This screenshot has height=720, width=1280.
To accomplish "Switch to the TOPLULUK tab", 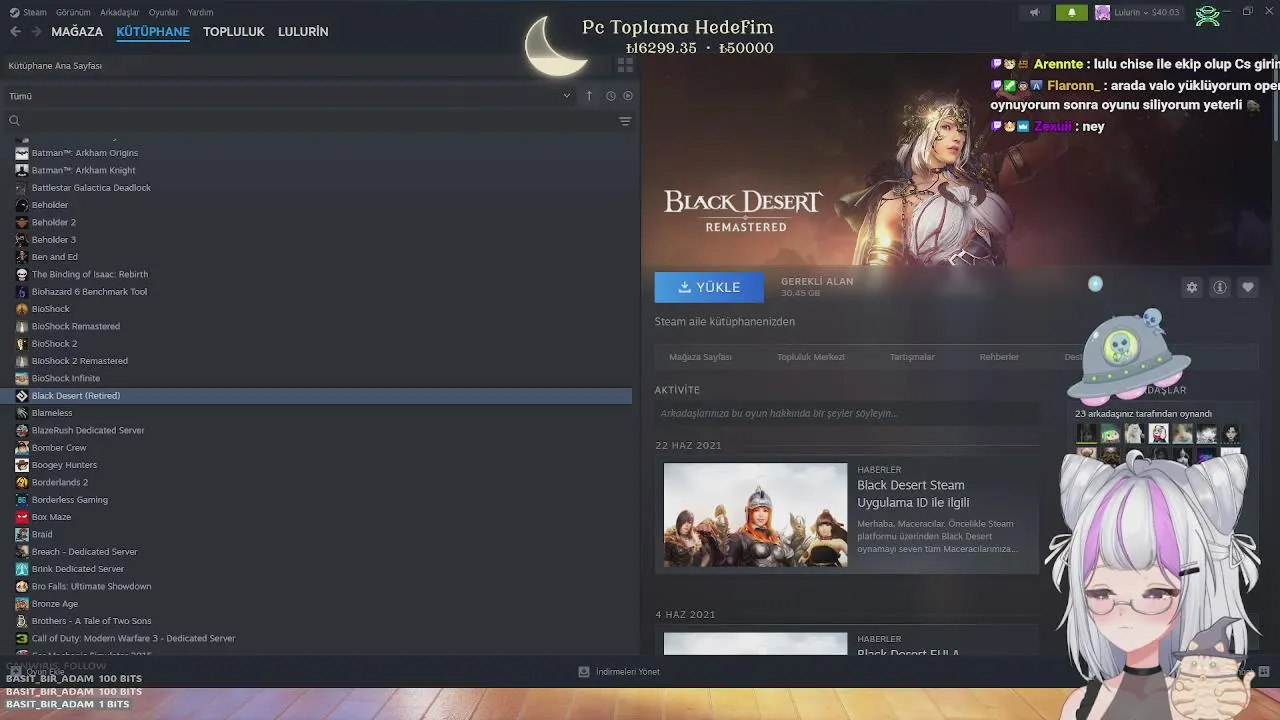I will (x=233, y=32).
